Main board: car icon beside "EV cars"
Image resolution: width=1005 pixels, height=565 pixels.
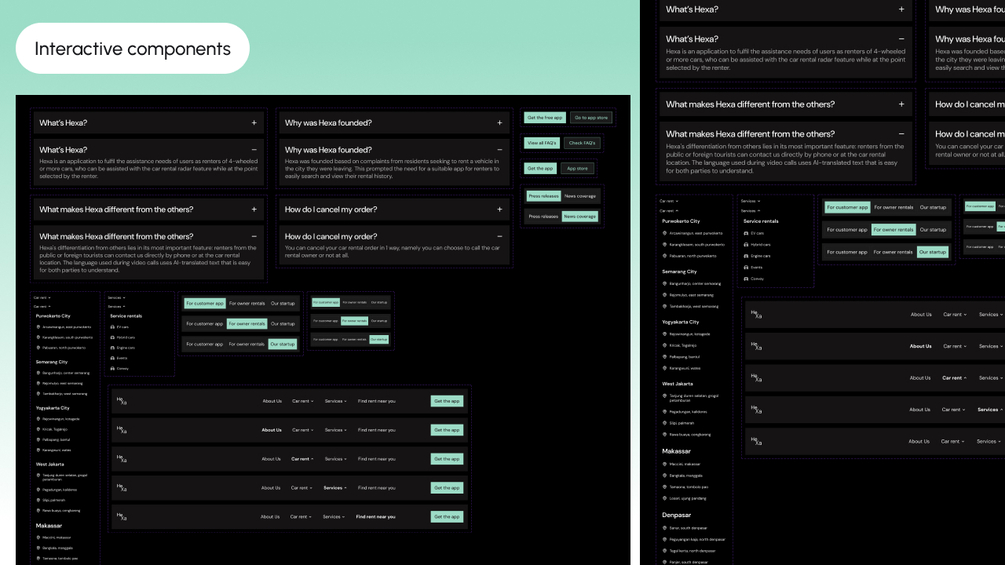112,327
